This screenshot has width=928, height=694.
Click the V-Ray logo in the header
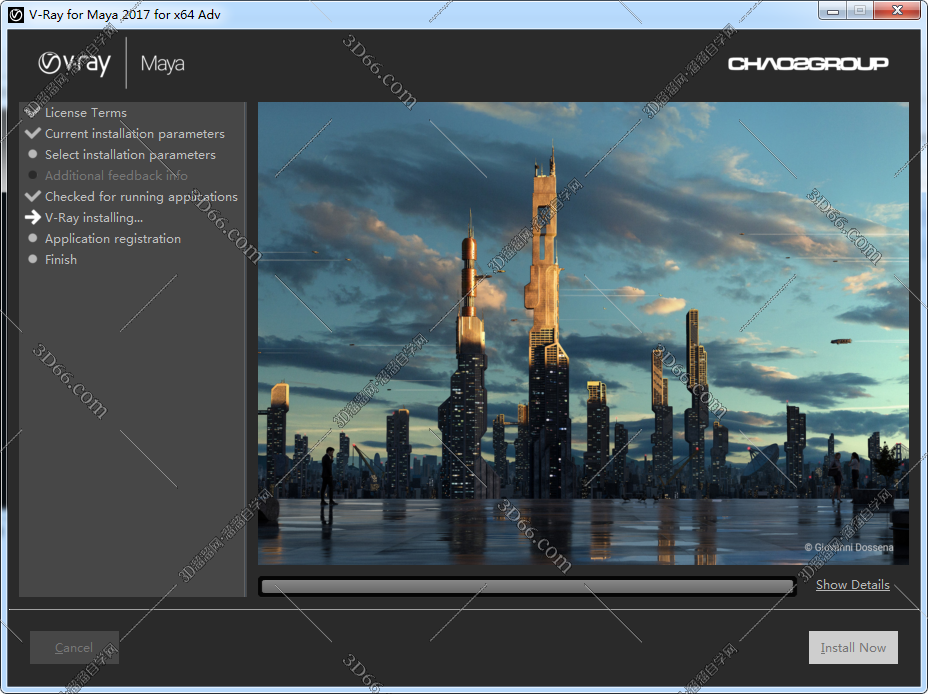[76, 63]
